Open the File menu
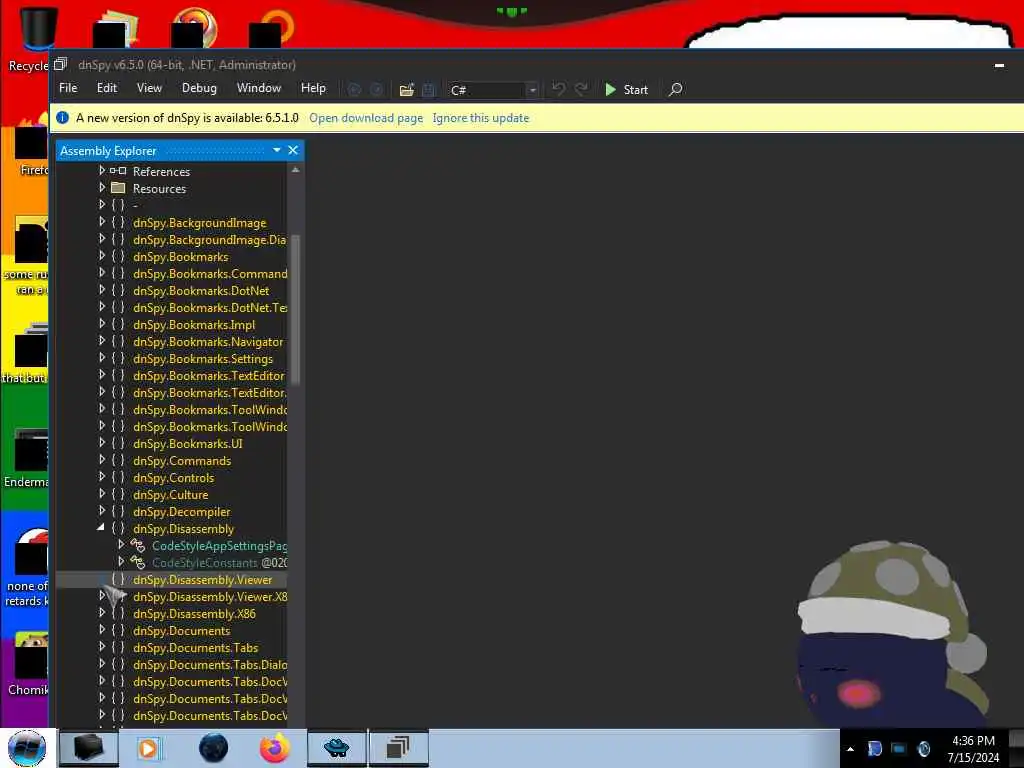1024x768 pixels. click(68, 88)
